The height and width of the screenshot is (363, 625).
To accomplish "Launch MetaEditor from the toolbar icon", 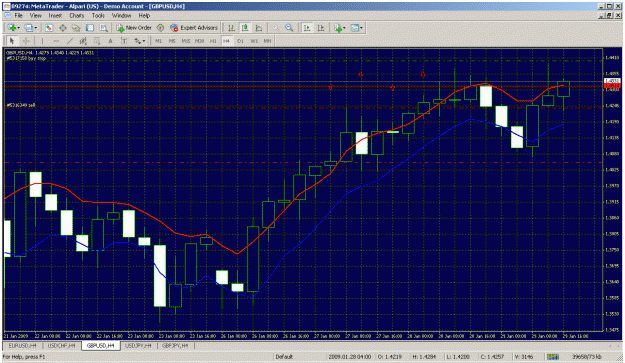I will click(160, 28).
